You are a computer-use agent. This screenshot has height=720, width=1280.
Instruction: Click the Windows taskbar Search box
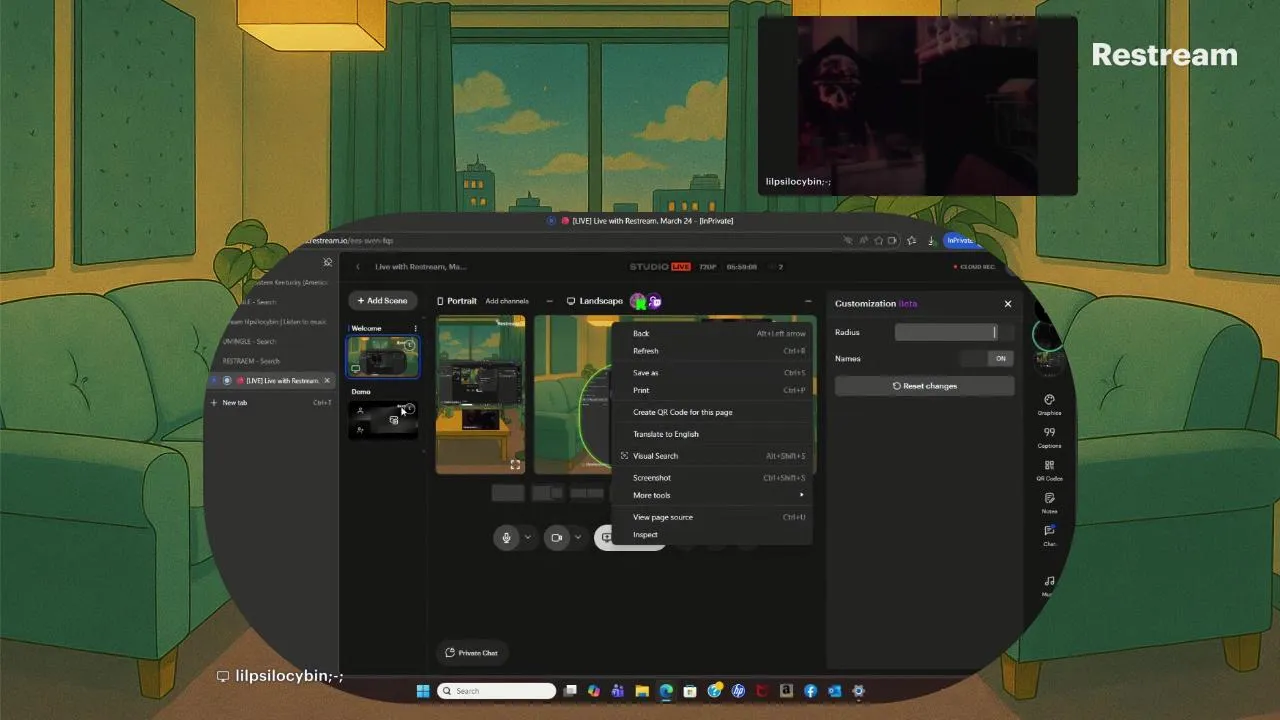click(x=496, y=691)
